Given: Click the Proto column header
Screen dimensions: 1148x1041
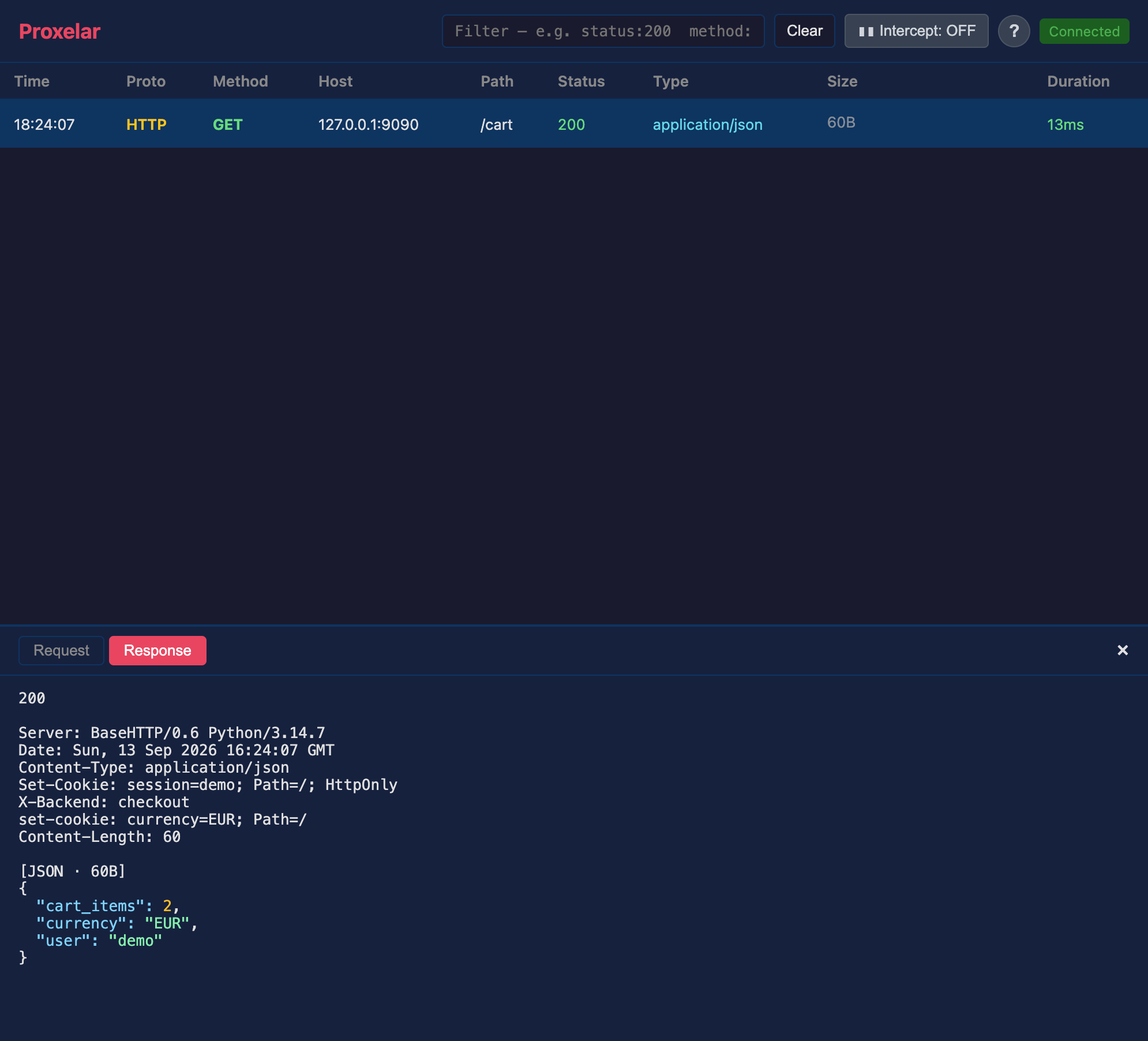Looking at the screenshot, I should point(146,81).
